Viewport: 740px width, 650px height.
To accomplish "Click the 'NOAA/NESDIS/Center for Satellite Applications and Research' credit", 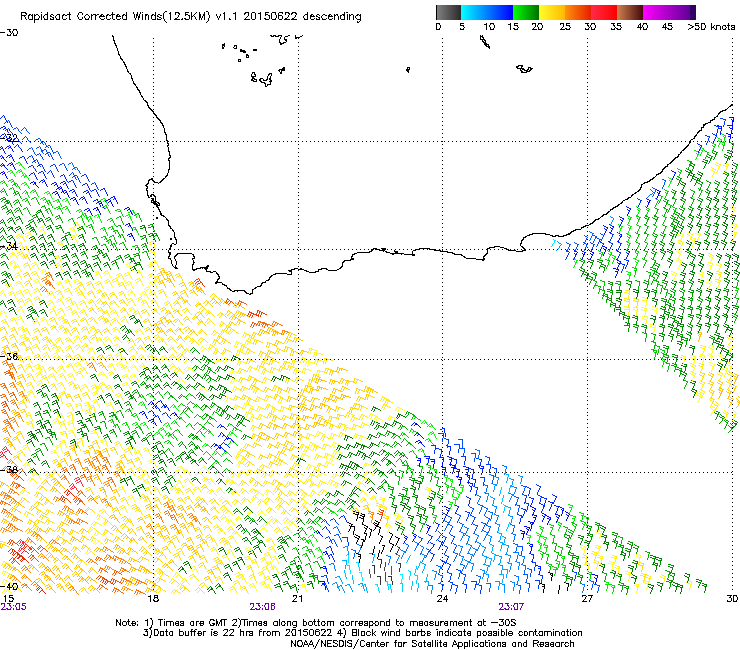I will 432,643.
